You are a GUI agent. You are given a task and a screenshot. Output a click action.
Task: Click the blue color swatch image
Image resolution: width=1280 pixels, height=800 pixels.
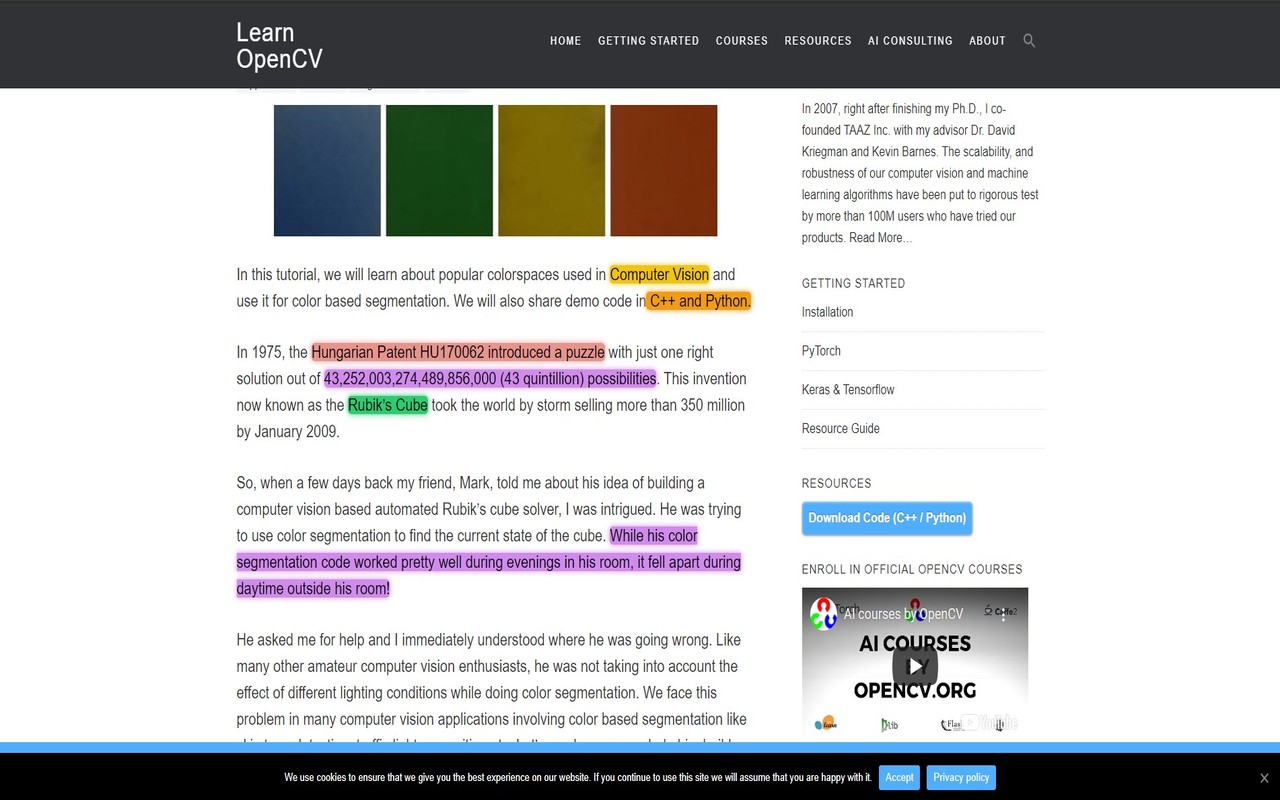click(x=327, y=171)
